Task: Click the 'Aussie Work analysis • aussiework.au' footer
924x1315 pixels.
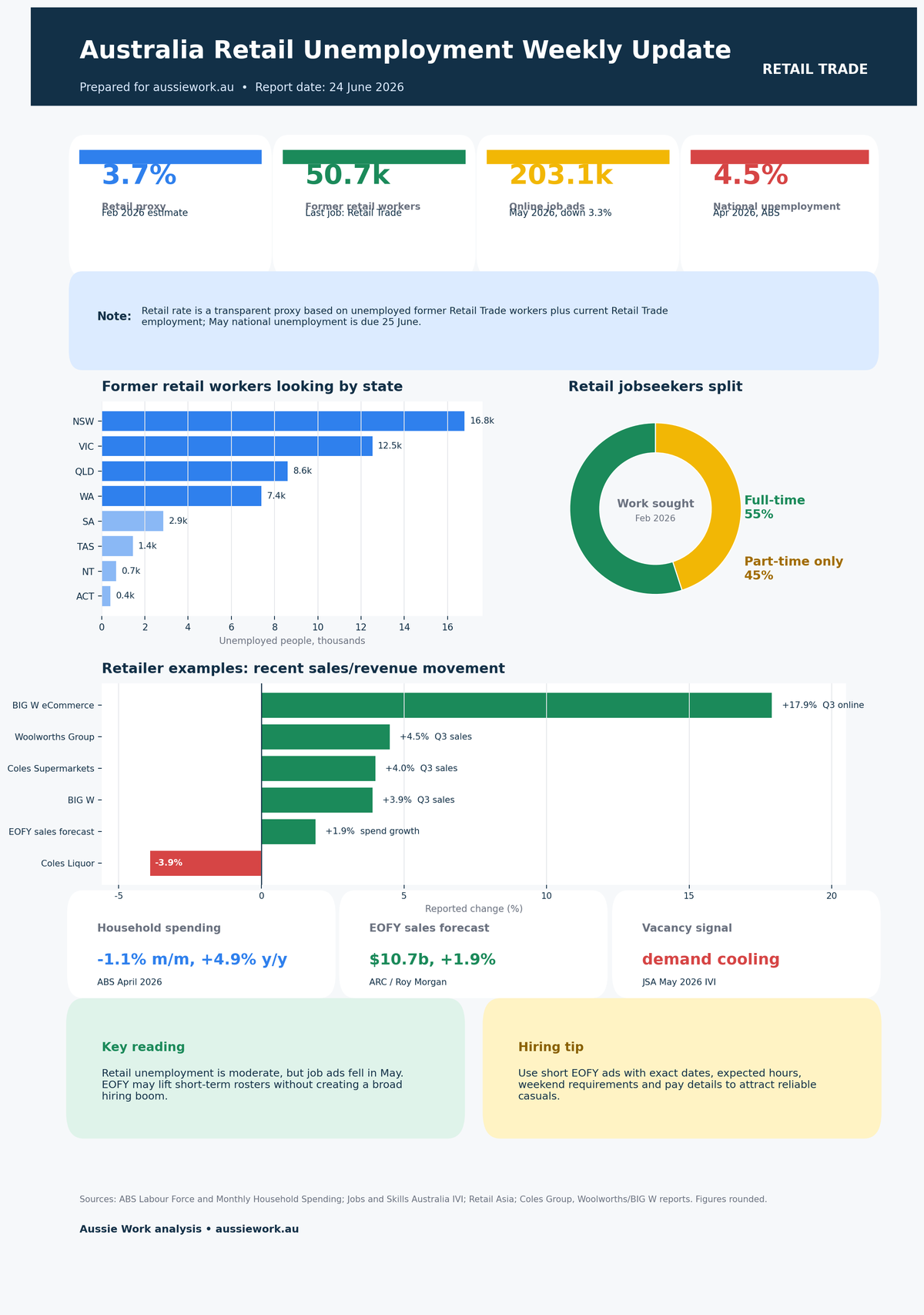Action: click(x=189, y=1229)
